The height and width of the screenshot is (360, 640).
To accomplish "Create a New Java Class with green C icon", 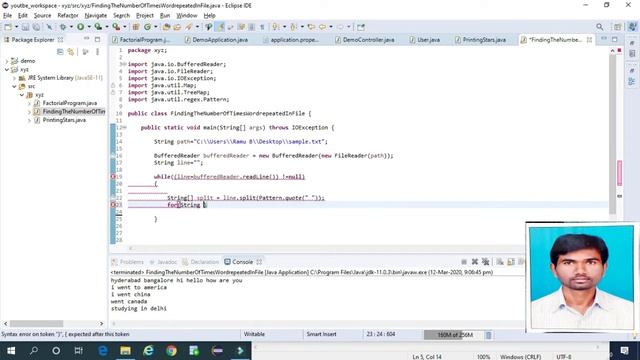I will tap(147, 27).
